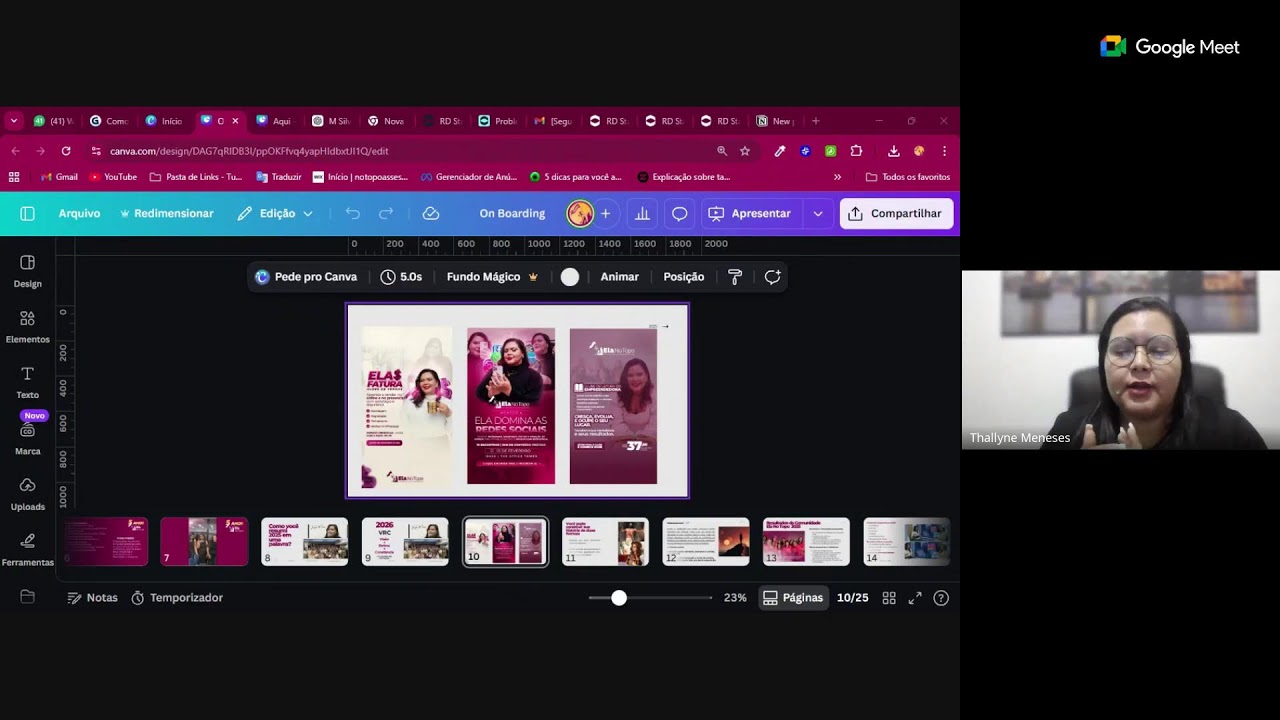Open the Posição option
1280x720 pixels.
click(x=684, y=277)
